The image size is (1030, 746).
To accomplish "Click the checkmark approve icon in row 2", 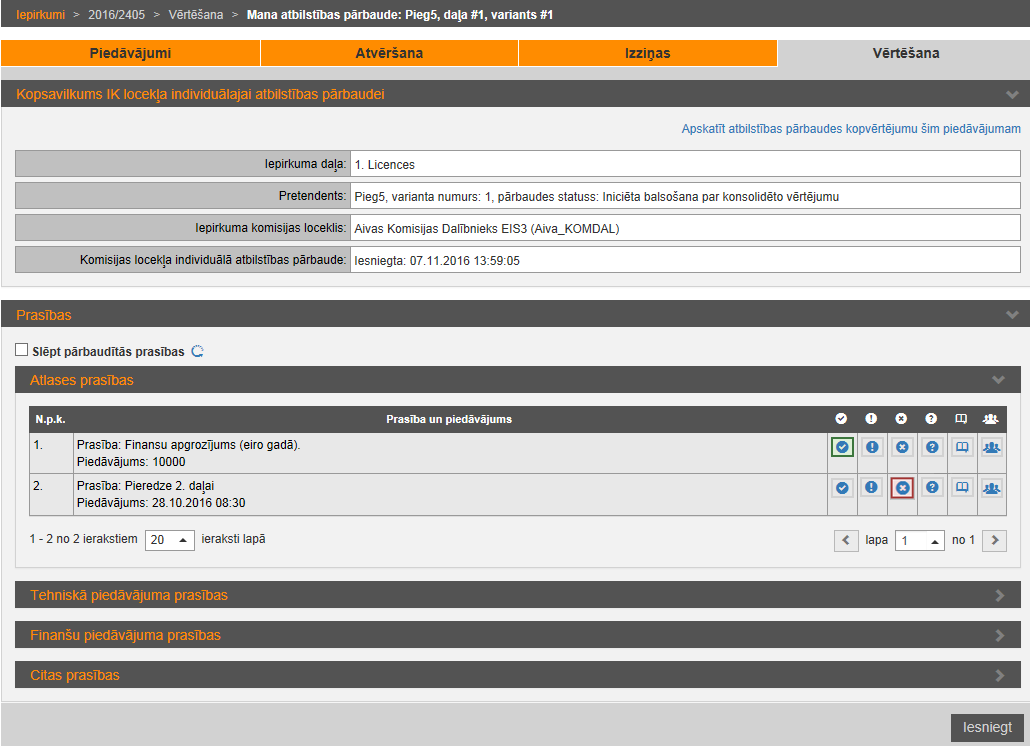I will point(842,488).
